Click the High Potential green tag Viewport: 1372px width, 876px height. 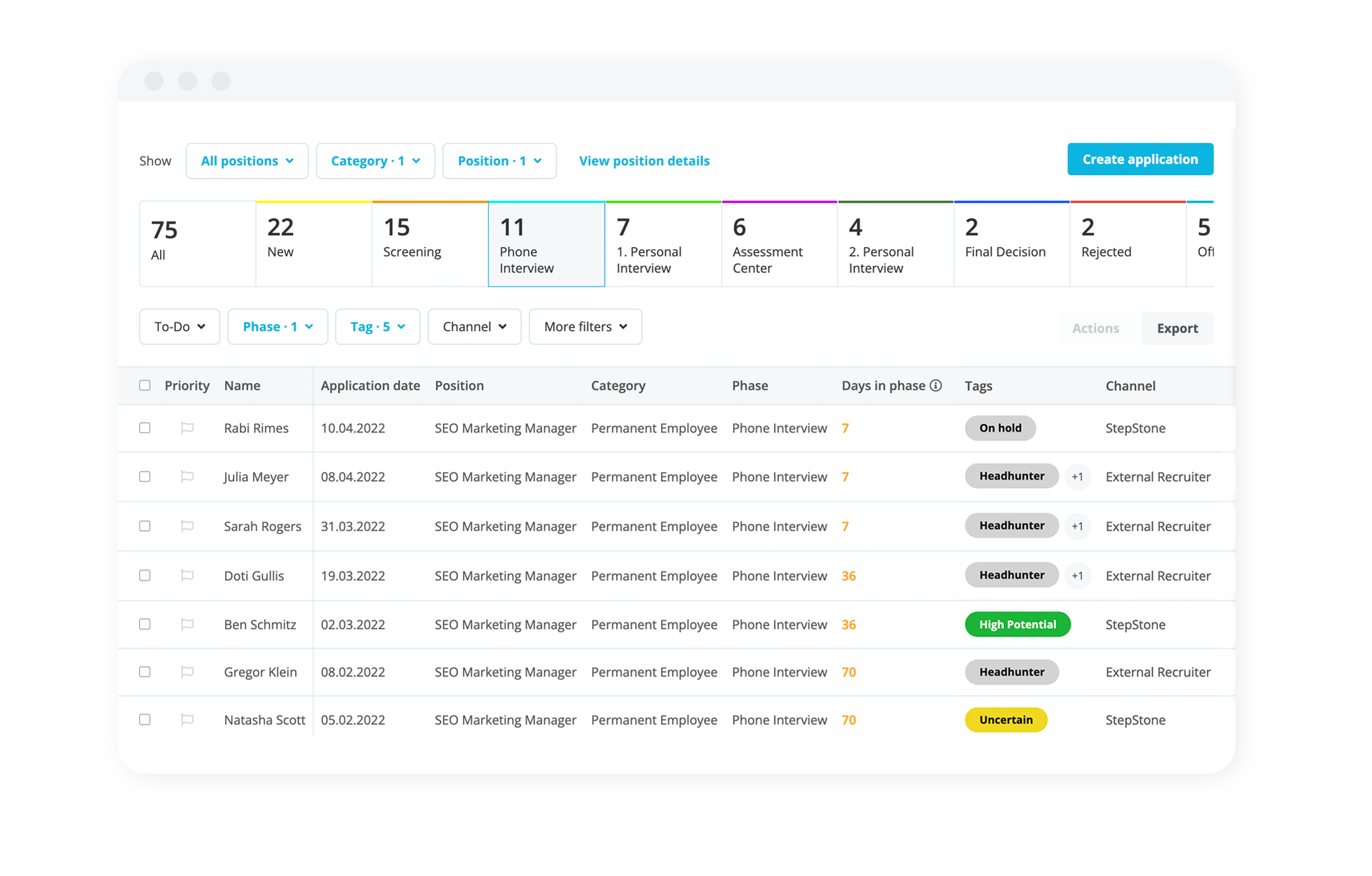pos(1017,624)
